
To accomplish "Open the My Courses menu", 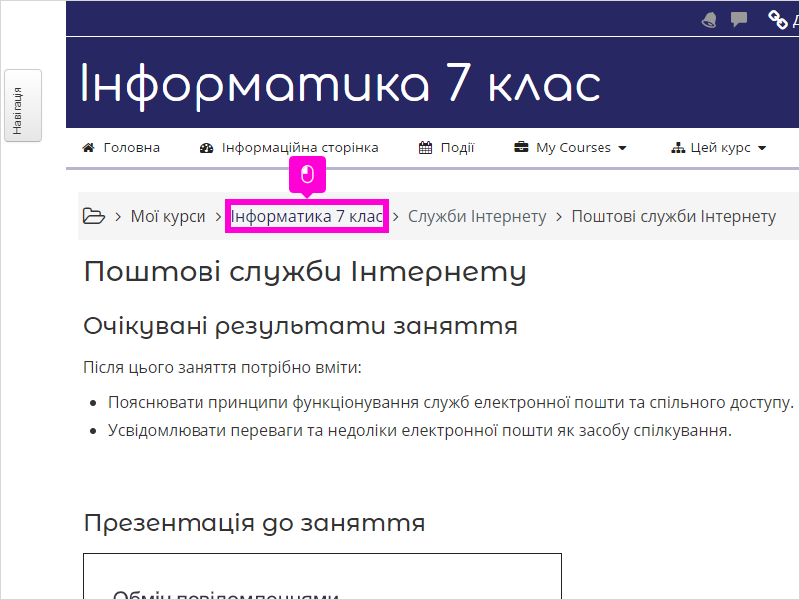I will [573, 148].
